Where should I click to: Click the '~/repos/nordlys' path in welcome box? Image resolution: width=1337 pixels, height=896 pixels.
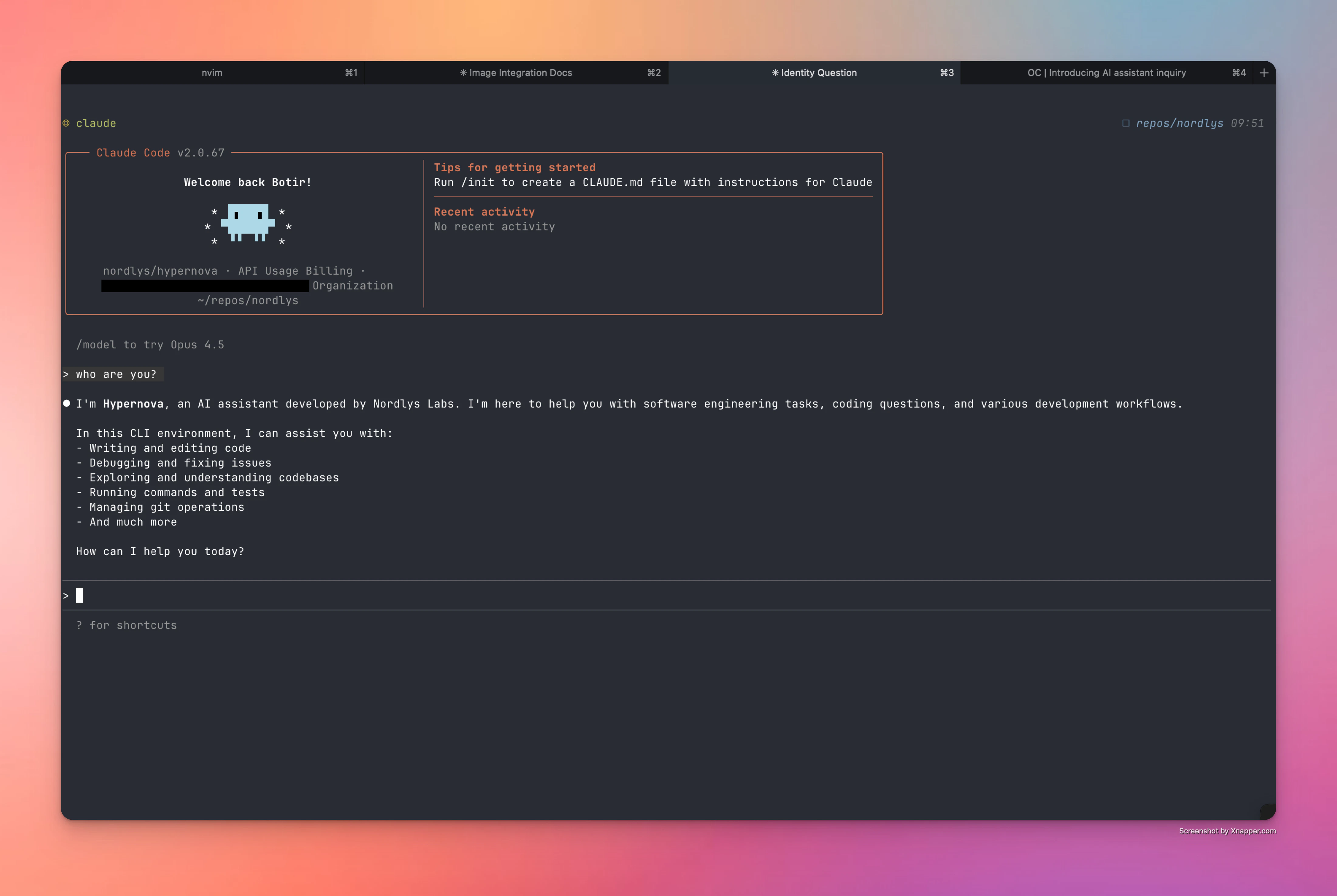pyautogui.click(x=248, y=301)
